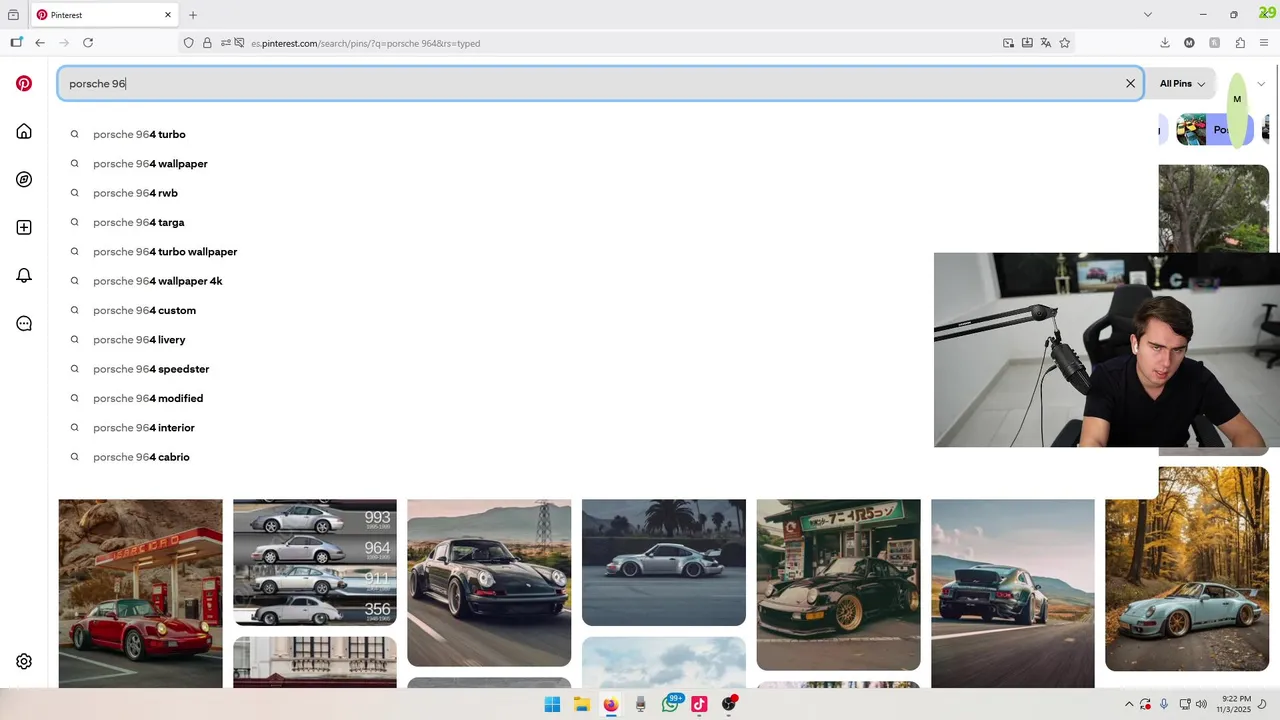The image size is (1280, 720).
Task: Expand the account chevron next to profile
Action: pos(1261,84)
